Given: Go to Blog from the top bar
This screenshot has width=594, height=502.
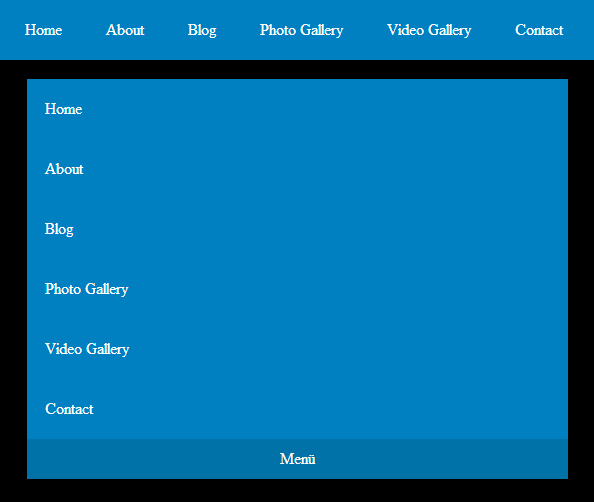Looking at the screenshot, I should pyautogui.click(x=202, y=30).
